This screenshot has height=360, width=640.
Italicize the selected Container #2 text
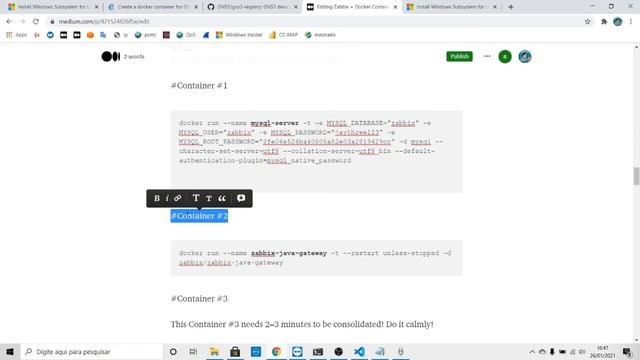coord(167,198)
